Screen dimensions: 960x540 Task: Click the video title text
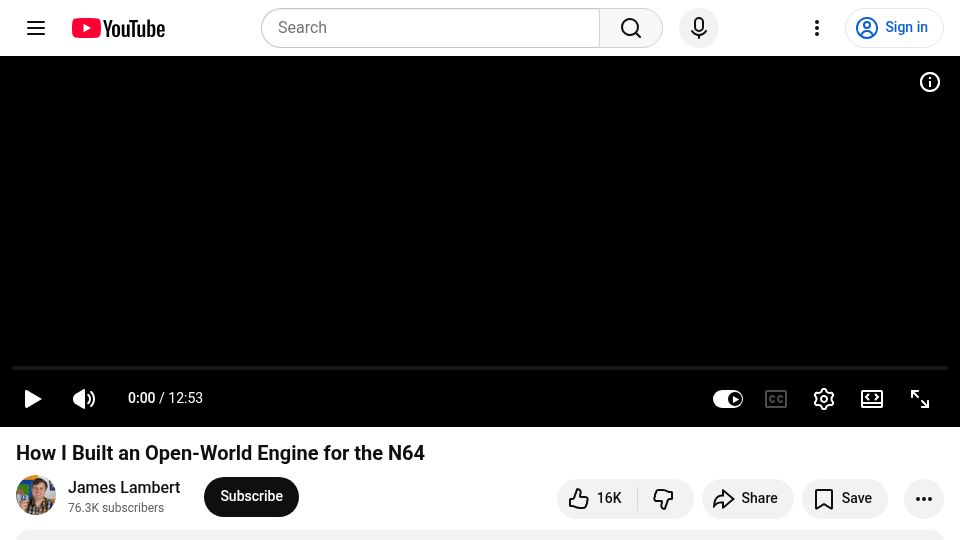(x=220, y=453)
